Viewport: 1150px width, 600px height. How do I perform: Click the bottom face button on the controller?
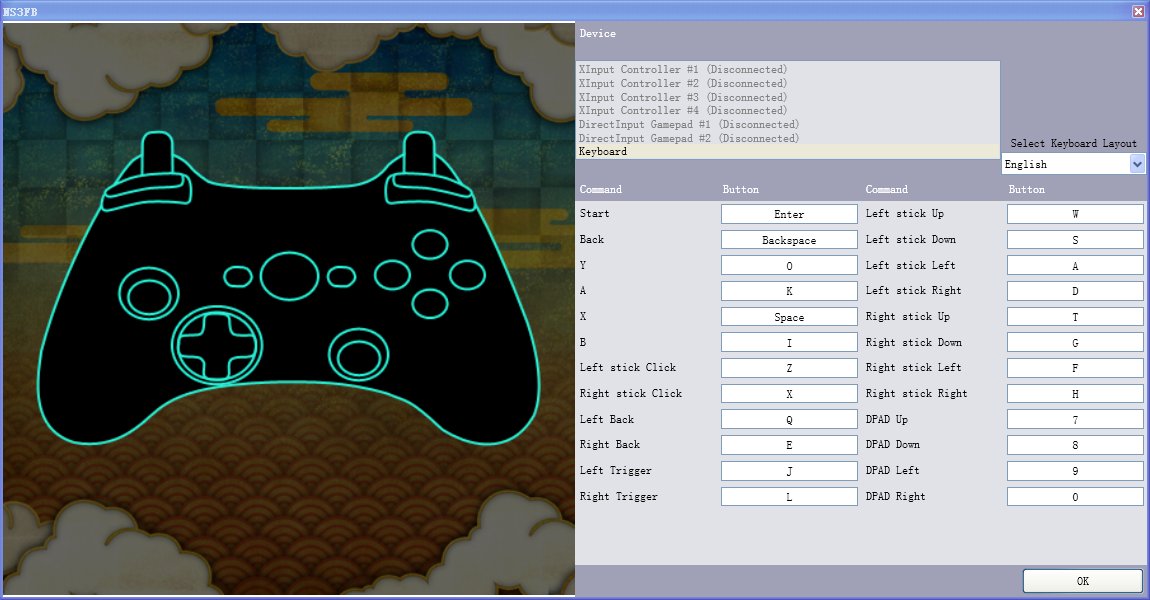pyautogui.click(x=430, y=304)
